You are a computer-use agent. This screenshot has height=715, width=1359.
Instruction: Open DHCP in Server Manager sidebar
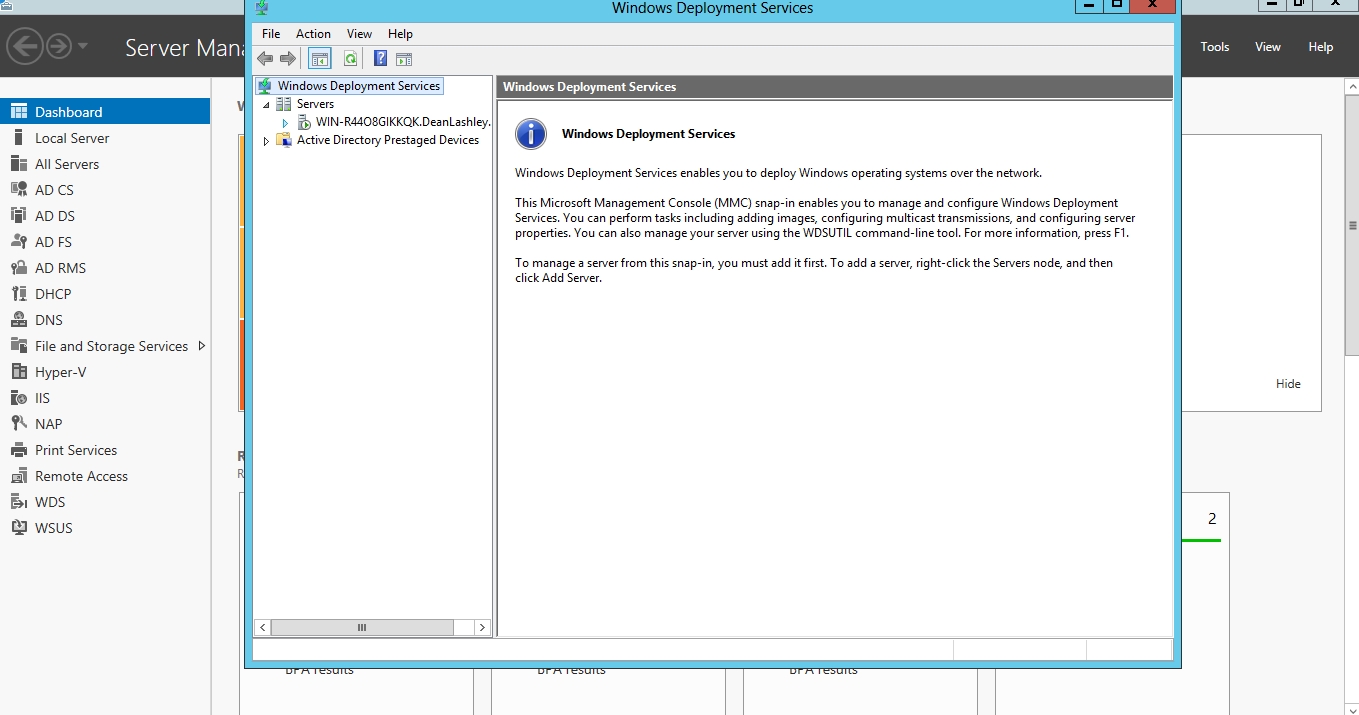click(x=53, y=294)
